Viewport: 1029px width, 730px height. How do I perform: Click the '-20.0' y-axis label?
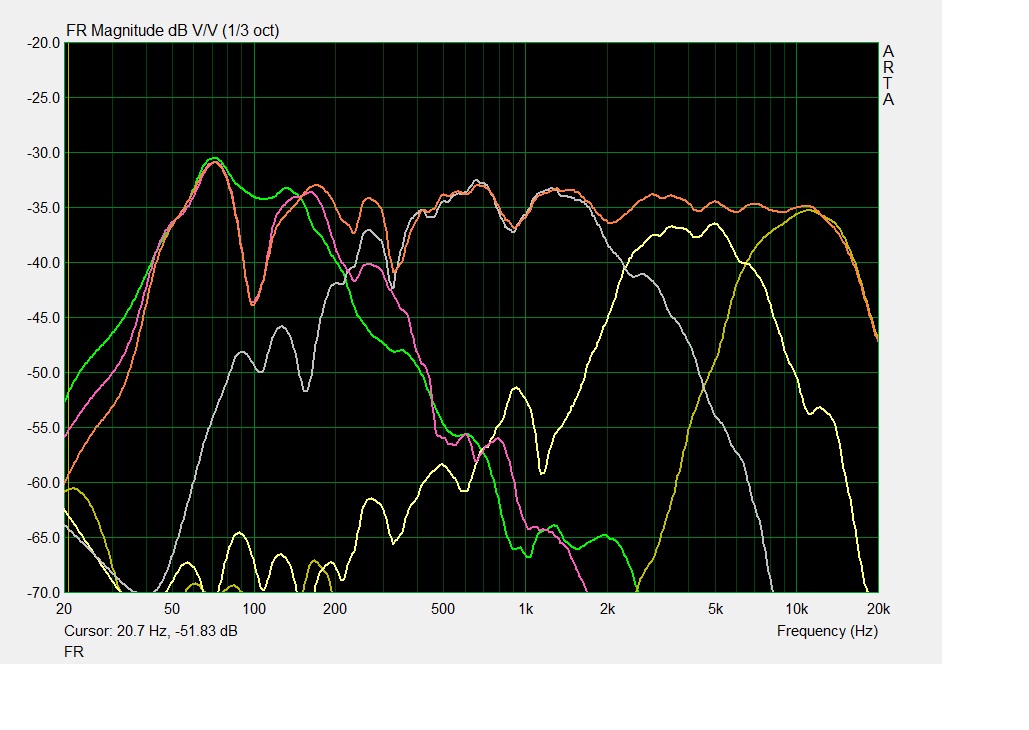tap(43, 43)
